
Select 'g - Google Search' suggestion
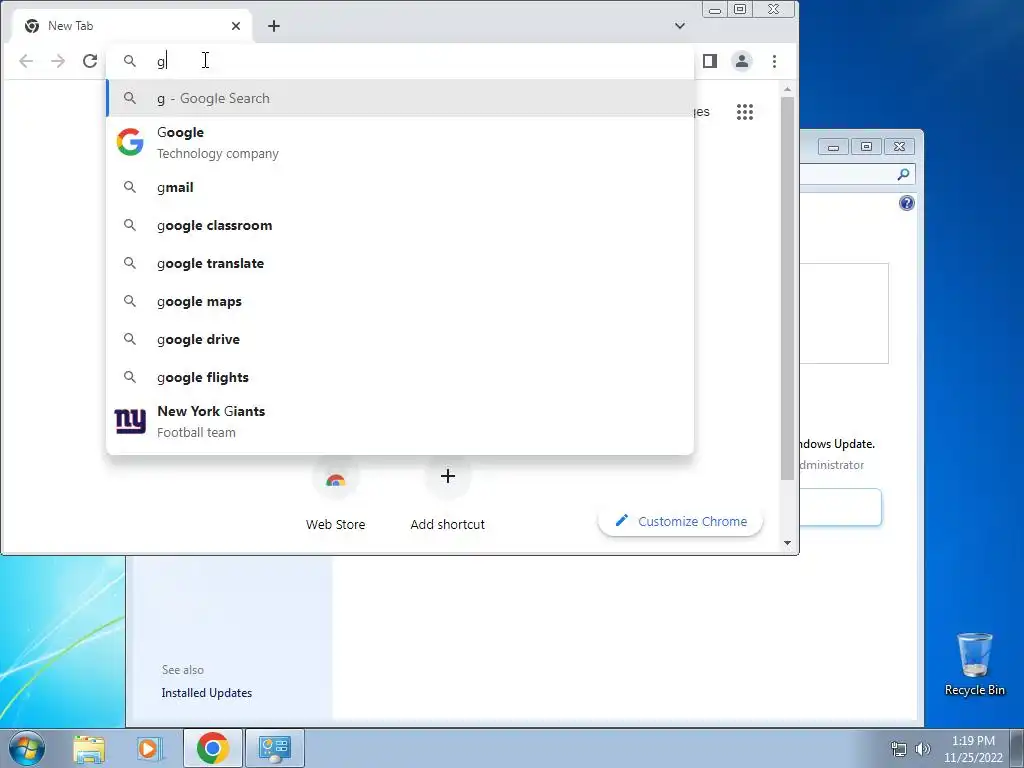[x=400, y=98]
